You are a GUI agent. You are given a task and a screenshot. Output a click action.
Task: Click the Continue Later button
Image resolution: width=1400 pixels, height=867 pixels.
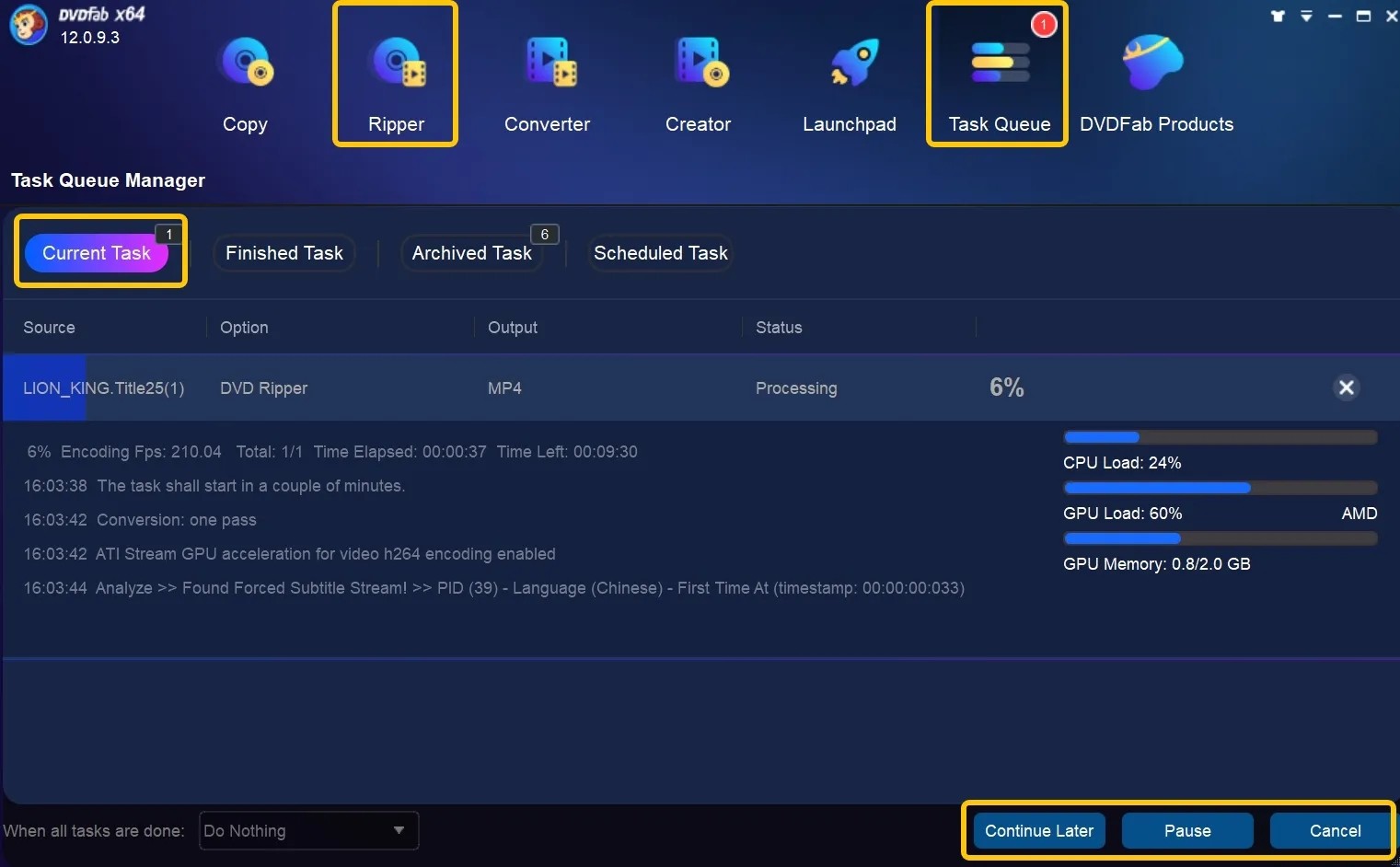1039,831
